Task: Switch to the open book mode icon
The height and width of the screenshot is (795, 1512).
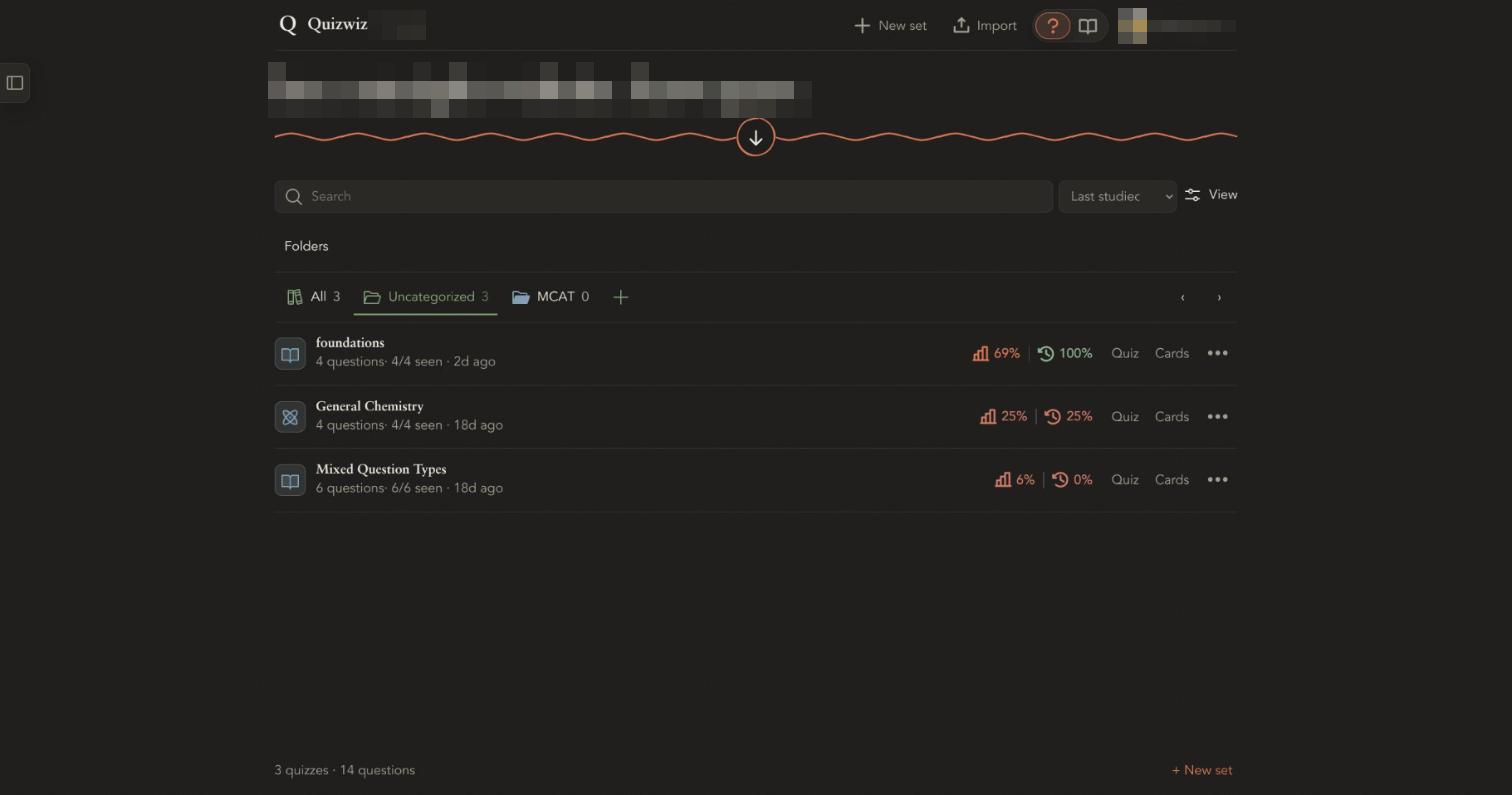Action: coord(1088,26)
